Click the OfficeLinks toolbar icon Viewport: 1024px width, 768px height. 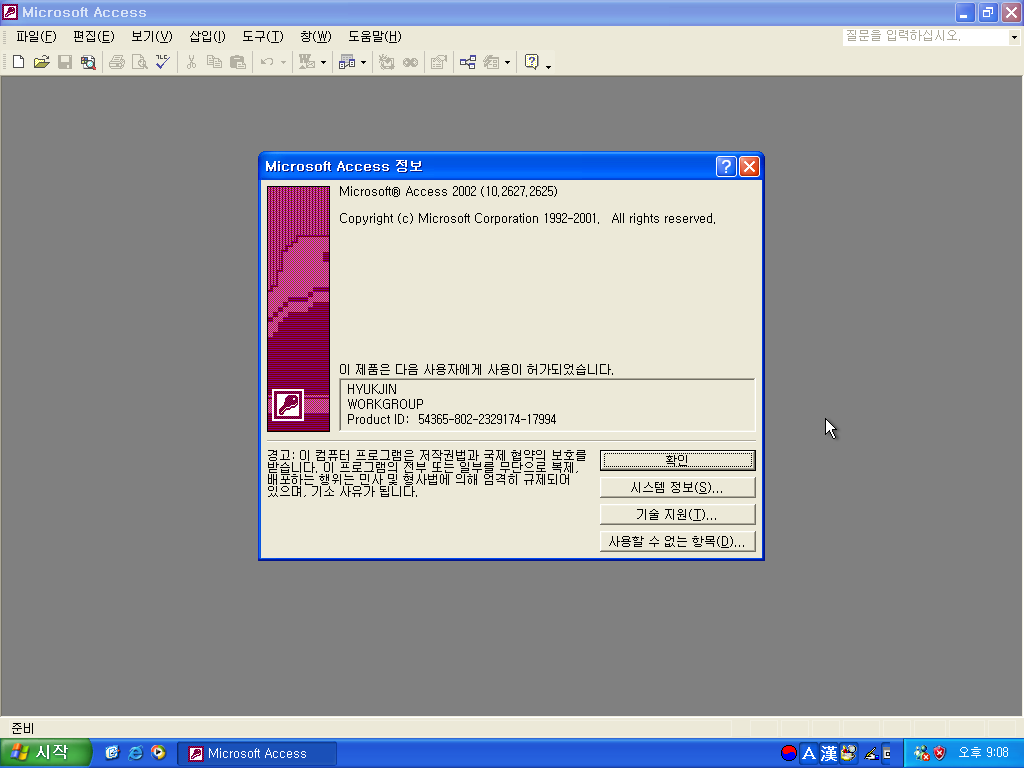(x=306, y=62)
